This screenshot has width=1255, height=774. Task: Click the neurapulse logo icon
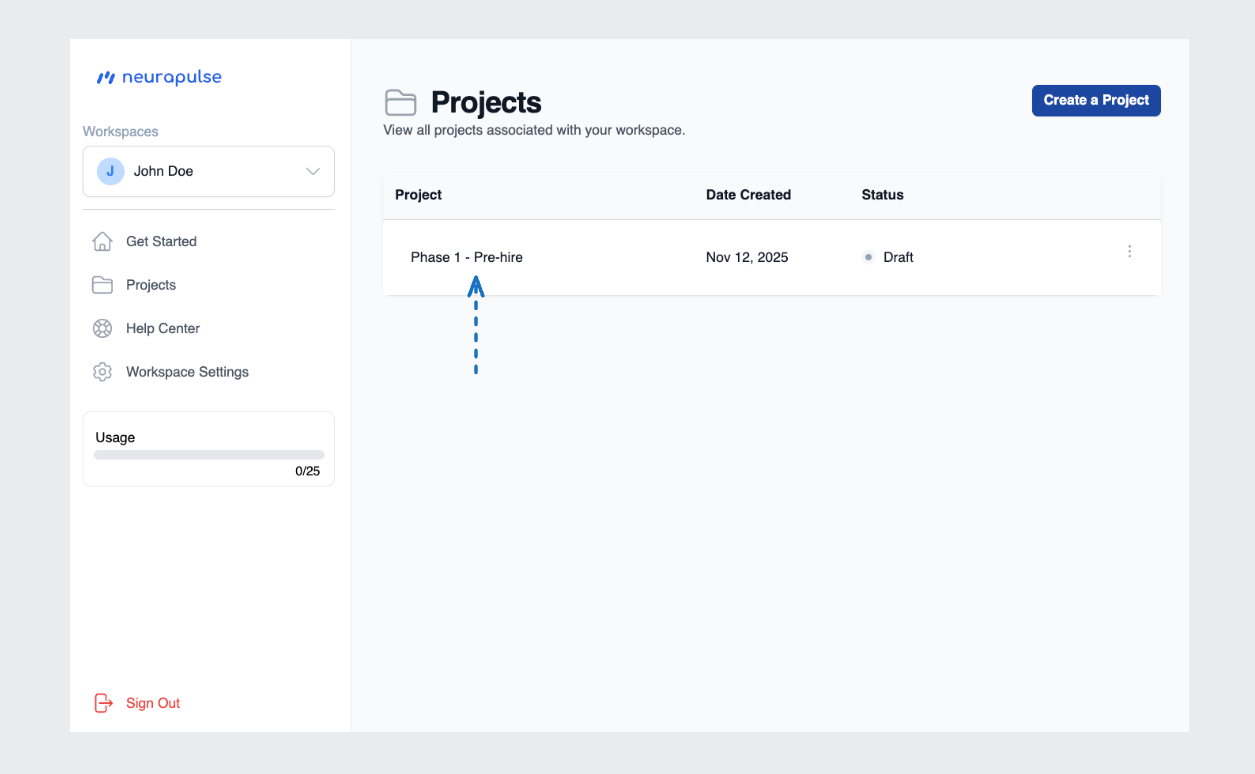pyautogui.click(x=106, y=77)
